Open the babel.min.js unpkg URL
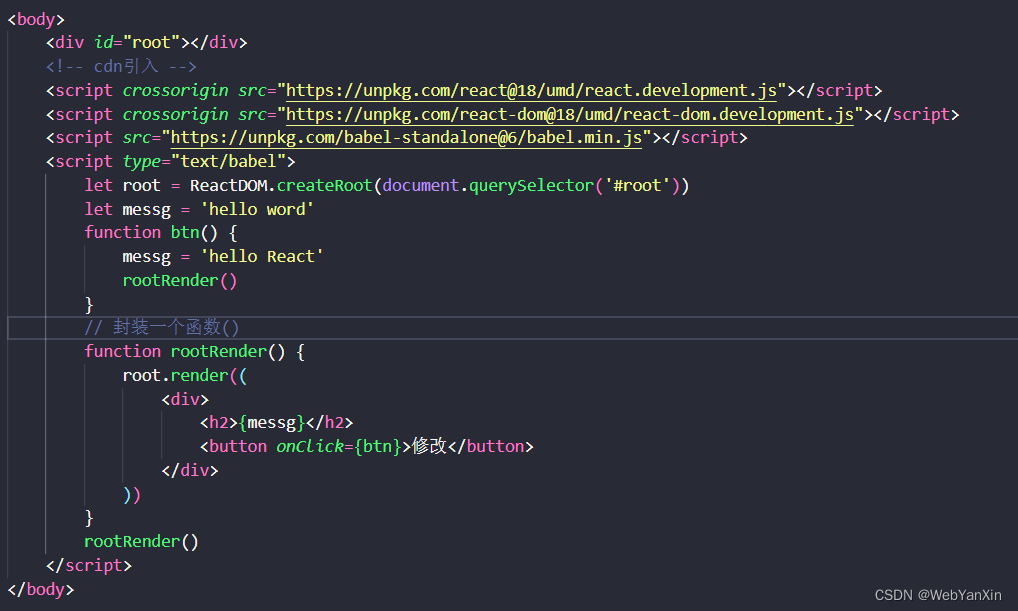This screenshot has width=1018, height=611. pyautogui.click(x=406, y=138)
